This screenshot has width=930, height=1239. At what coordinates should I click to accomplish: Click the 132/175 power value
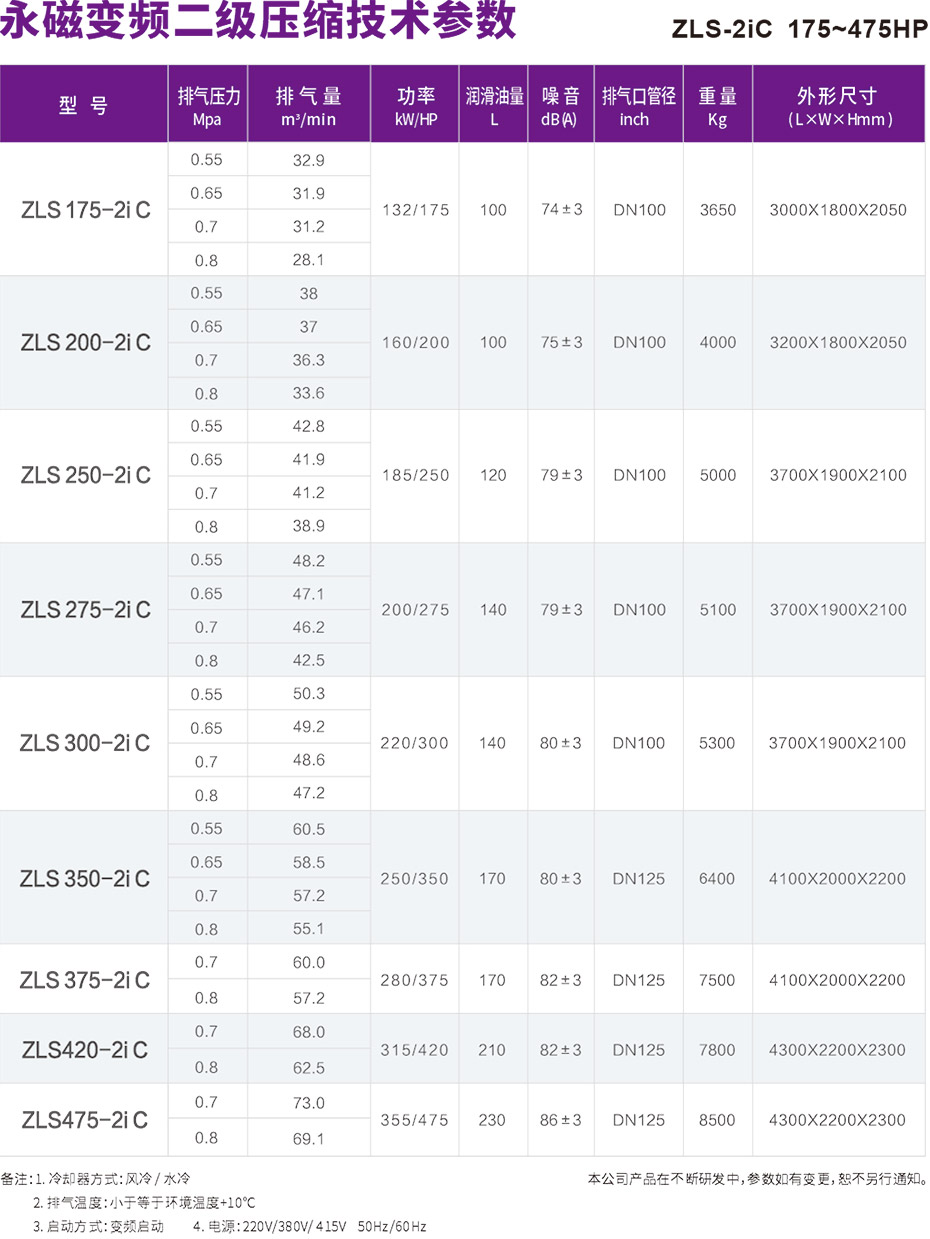point(416,210)
